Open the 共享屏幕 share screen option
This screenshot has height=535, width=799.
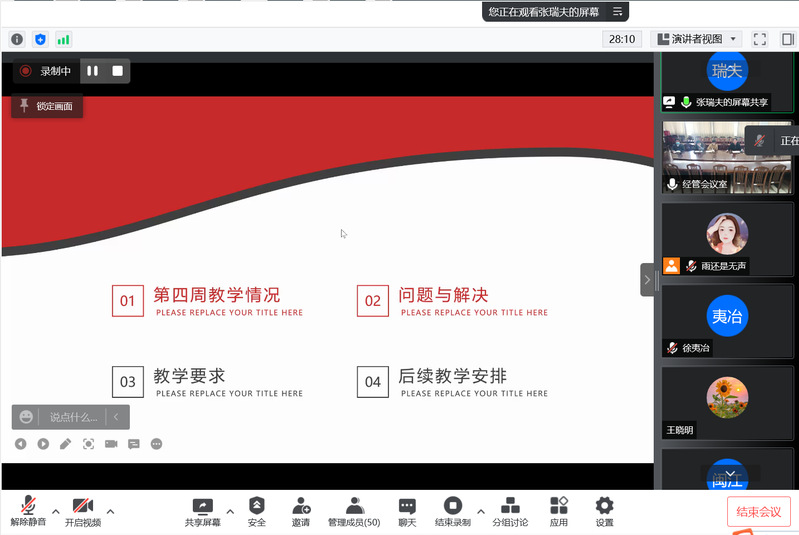coord(202,506)
